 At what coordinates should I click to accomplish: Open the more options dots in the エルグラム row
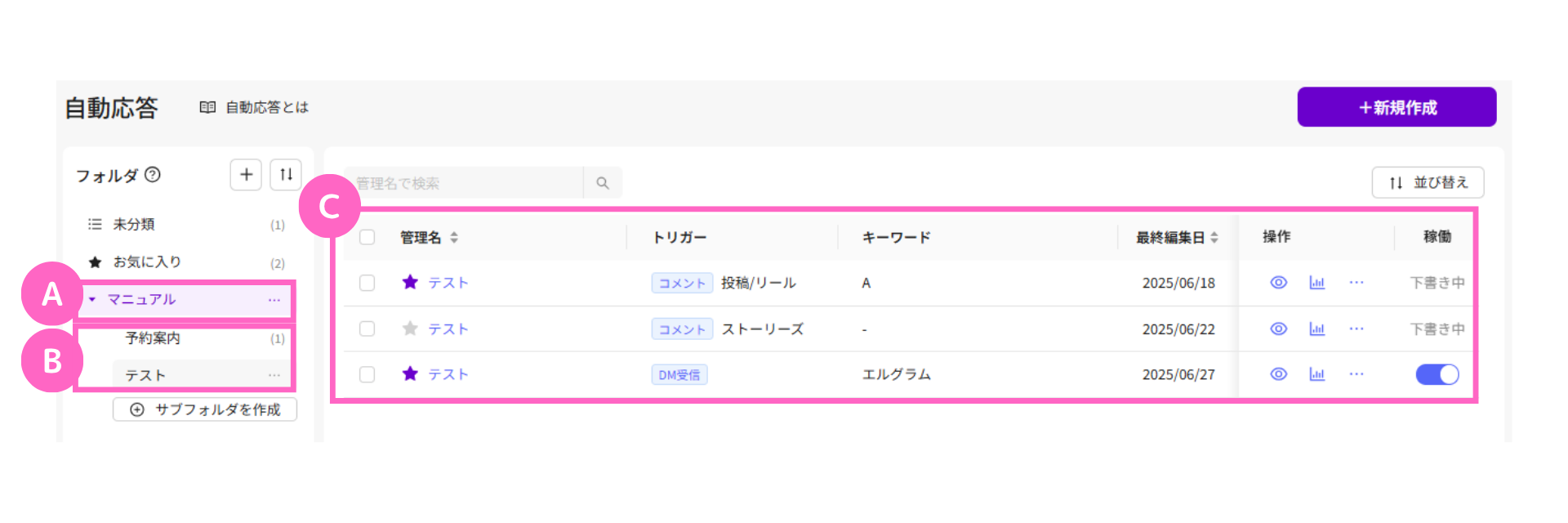(x=1356, y=374)
